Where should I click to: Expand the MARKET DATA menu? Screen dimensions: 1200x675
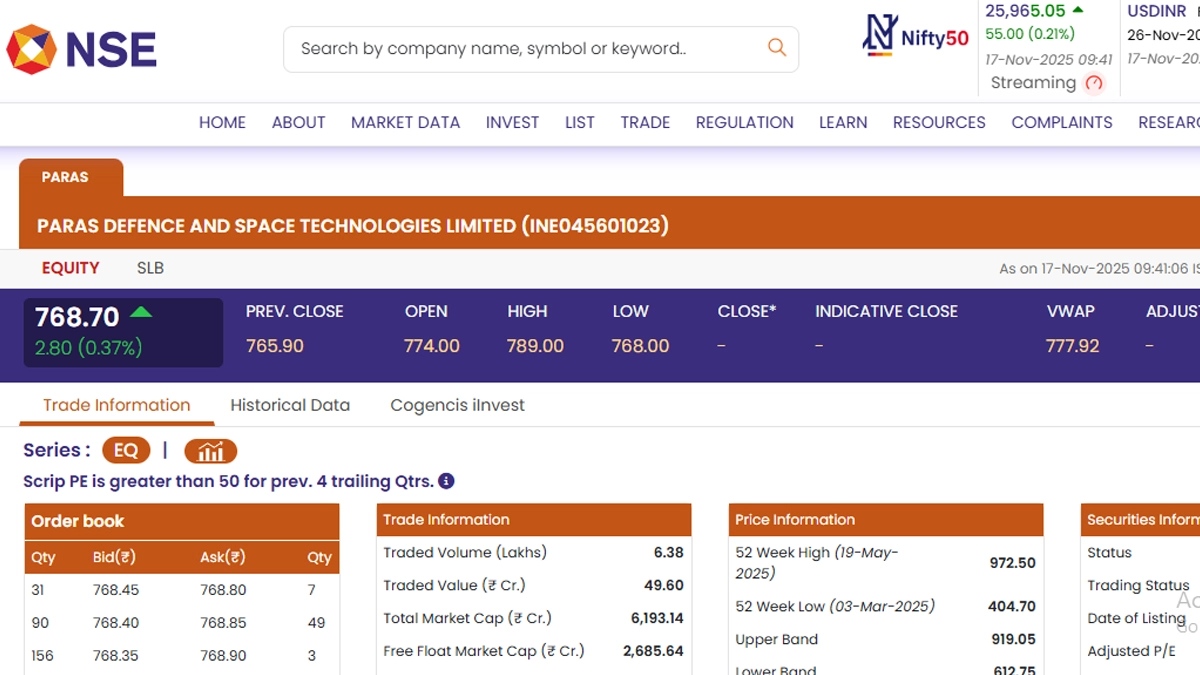click(x=405, y=122)
